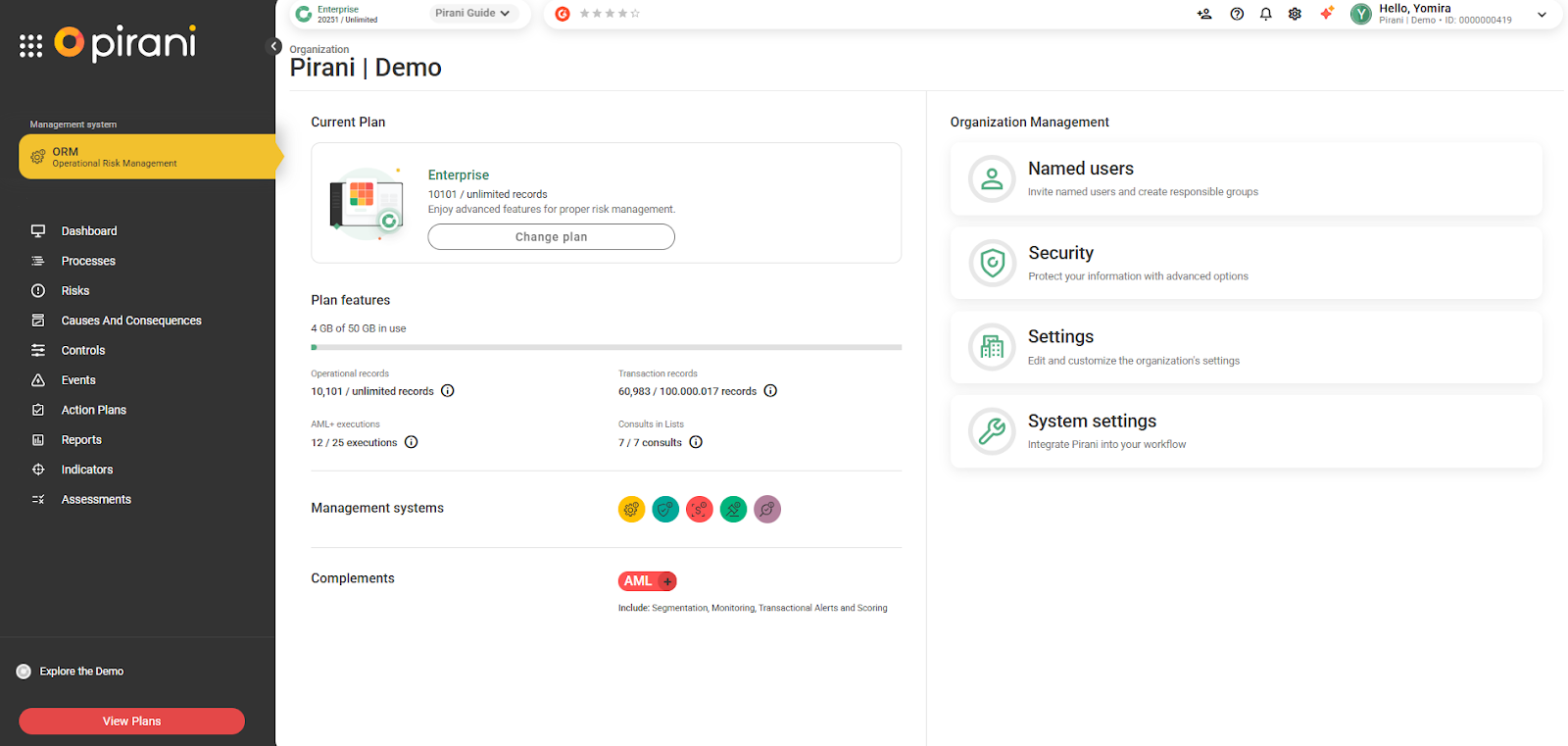Viewport: 1568px width, 746px height.
Task: Open Risks in the sidebar
Action: point(75,291)
